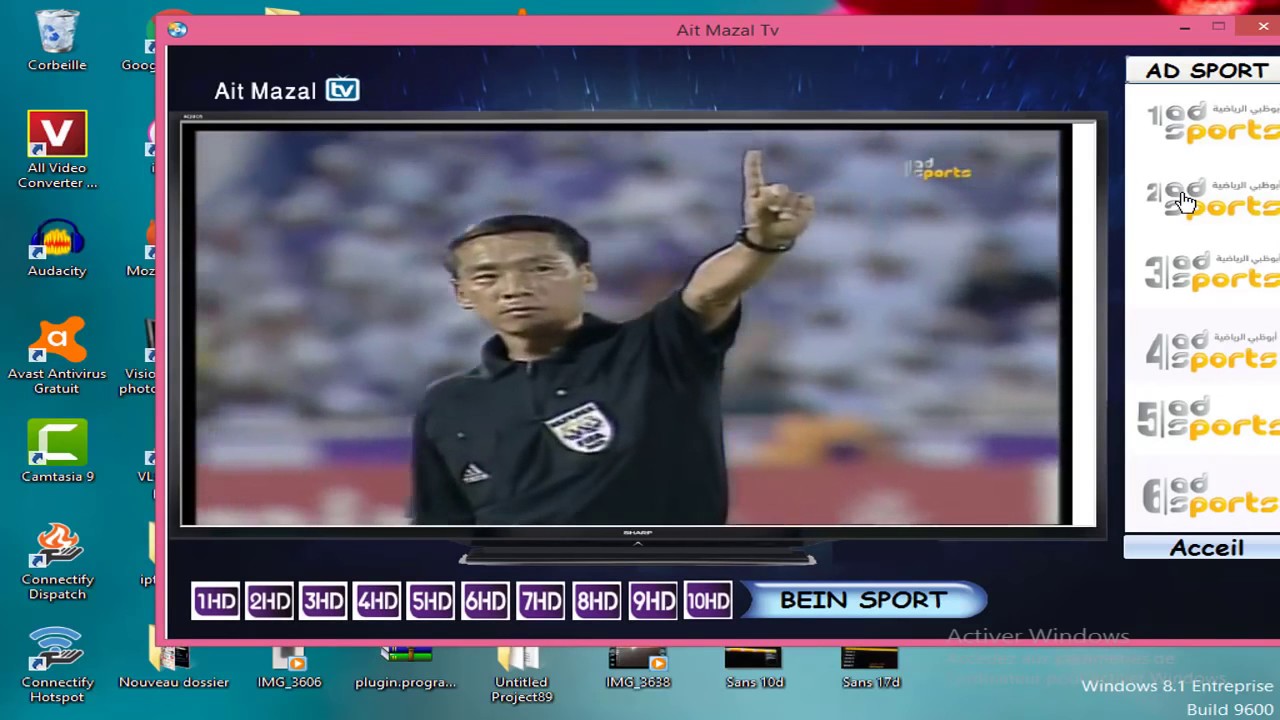1280x720 pixels.
Task: Select the IMG_3606 file on desktop
Action: (x=289, y=668)
